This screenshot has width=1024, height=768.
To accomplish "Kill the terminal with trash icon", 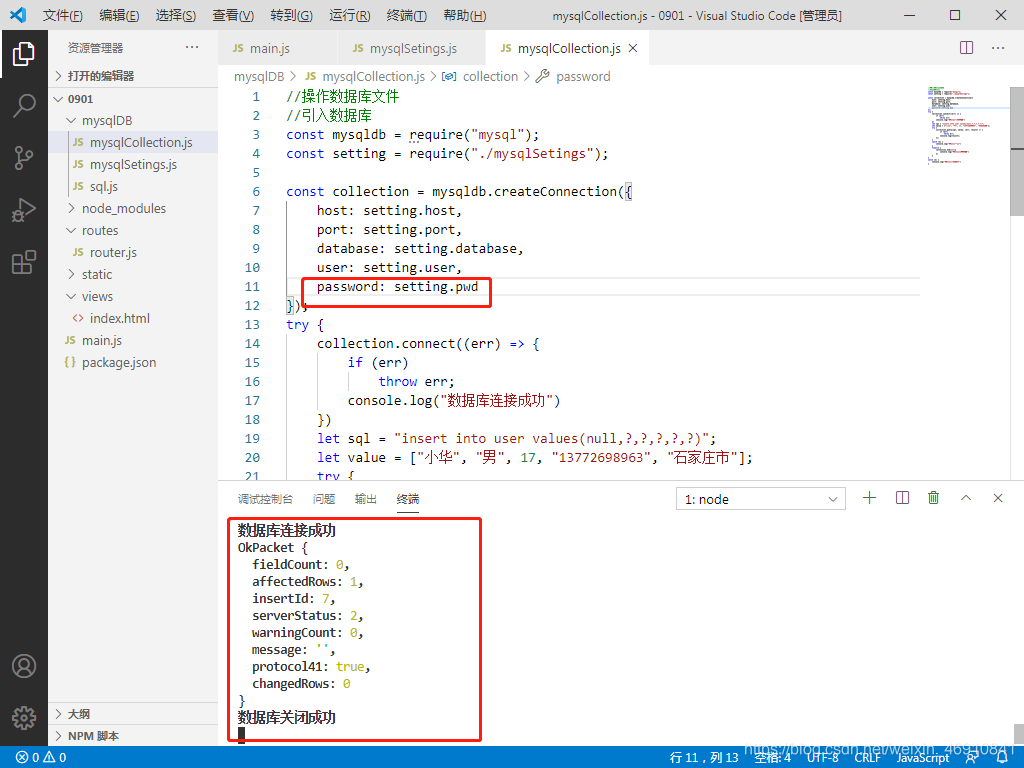I will [933, 498].
